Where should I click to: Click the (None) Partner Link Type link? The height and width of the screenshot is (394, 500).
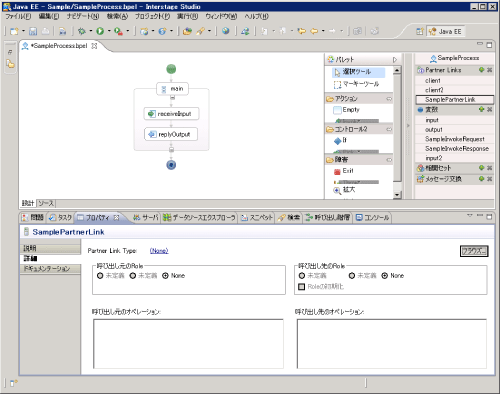point(159,251)
